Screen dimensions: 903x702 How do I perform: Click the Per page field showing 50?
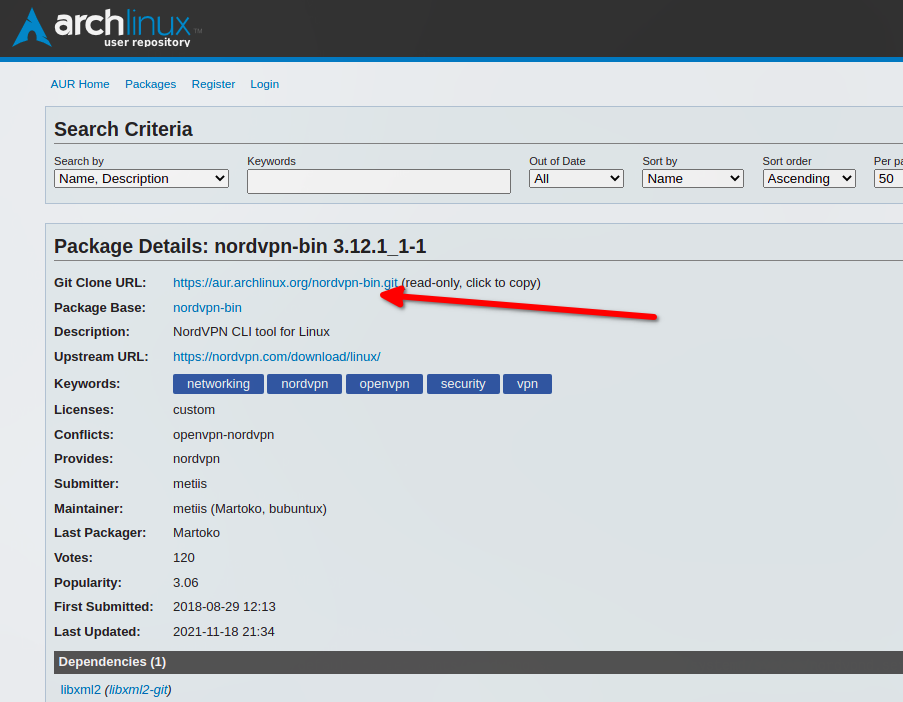[888, 179]
